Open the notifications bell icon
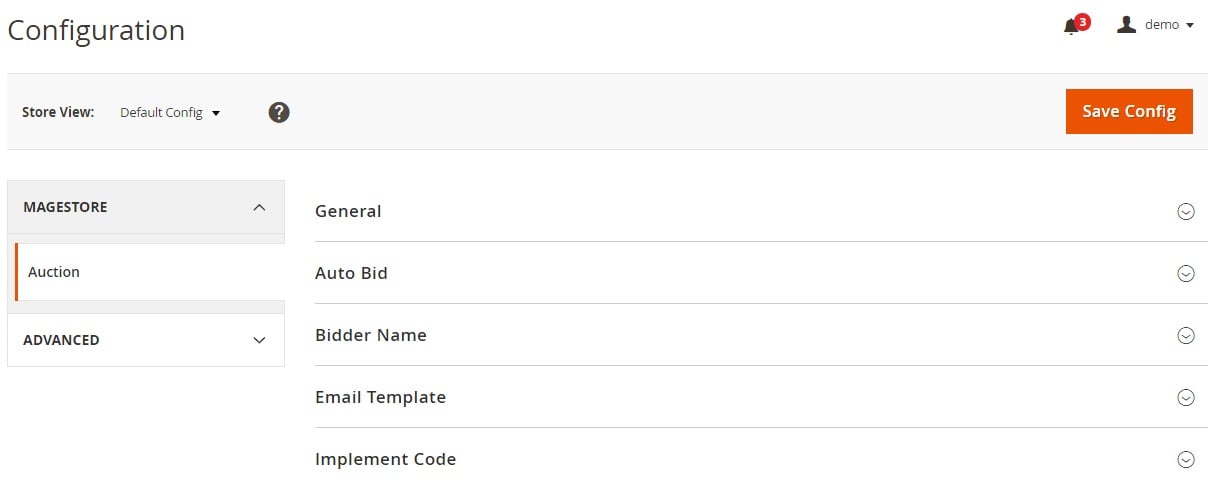The height and width of the screenshot is (489, 1219). [1072, 26]
